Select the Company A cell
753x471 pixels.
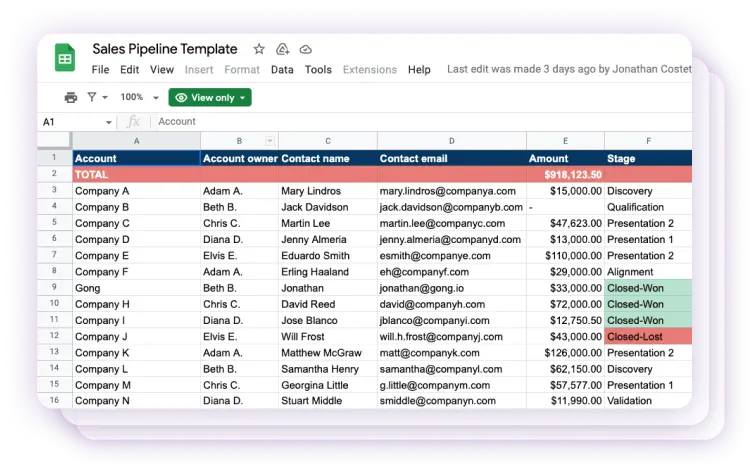click(136, 191)
